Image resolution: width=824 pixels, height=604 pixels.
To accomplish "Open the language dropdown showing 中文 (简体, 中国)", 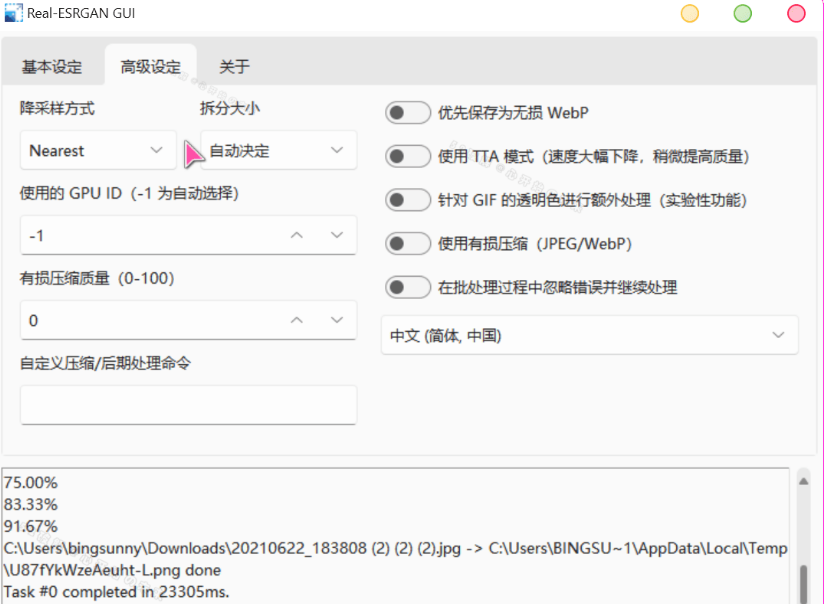I will [x=589, y=335].
